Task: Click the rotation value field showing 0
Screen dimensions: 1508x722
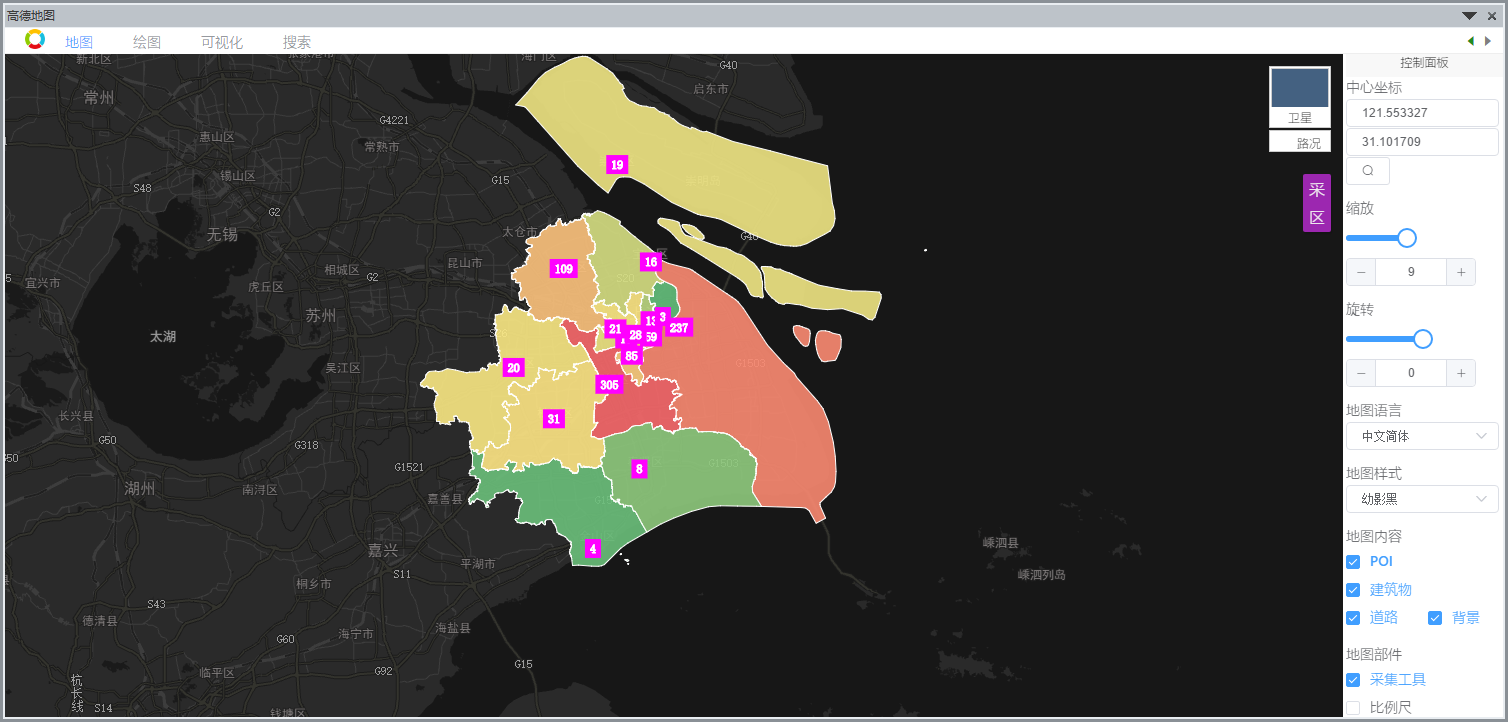Action: point(1411,373)
